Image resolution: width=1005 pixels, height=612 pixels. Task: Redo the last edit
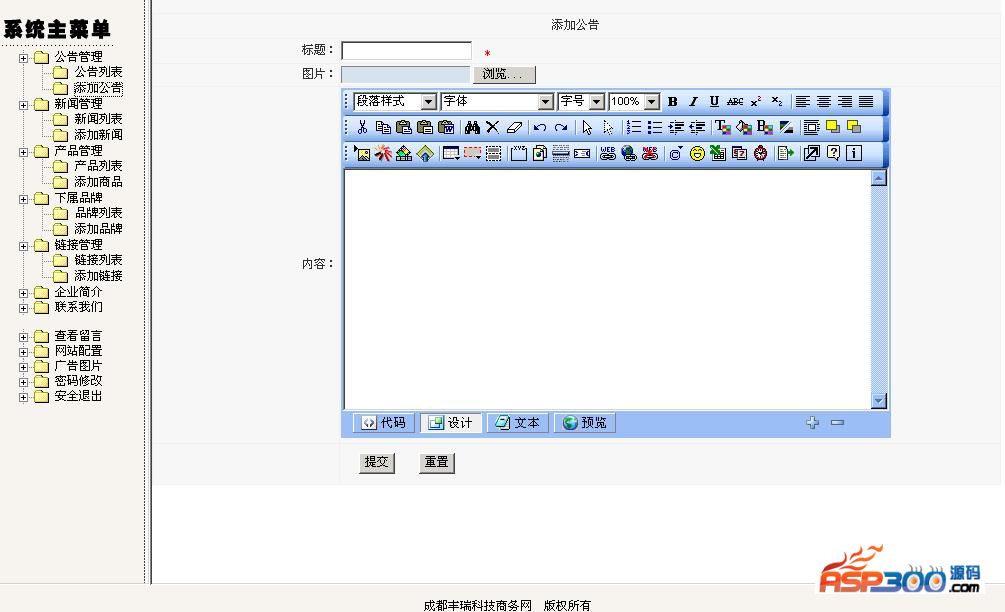coord(561,127)
